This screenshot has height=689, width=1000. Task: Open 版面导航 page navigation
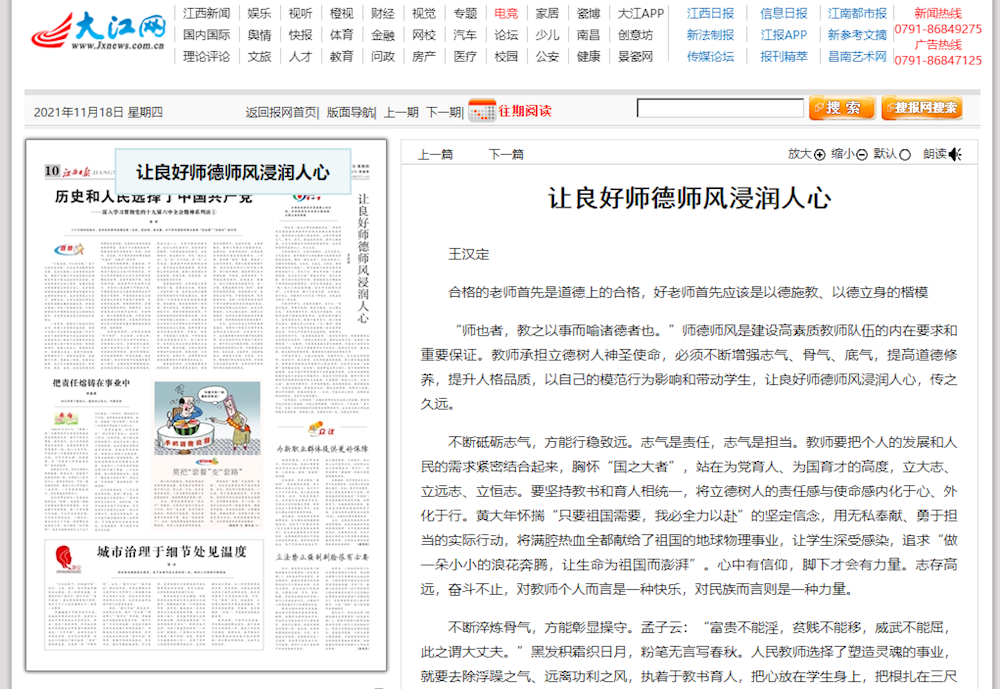351,112
